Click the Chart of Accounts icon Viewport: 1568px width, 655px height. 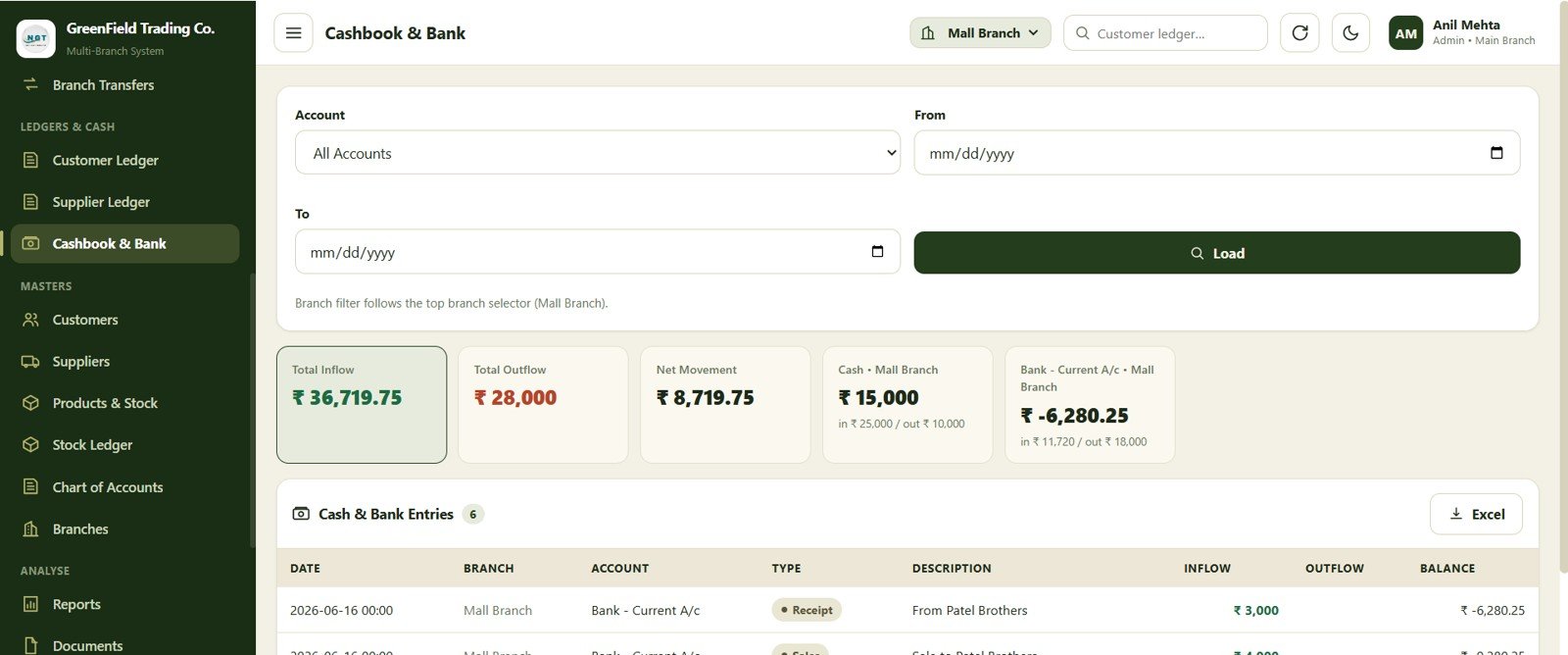(30, 486)
